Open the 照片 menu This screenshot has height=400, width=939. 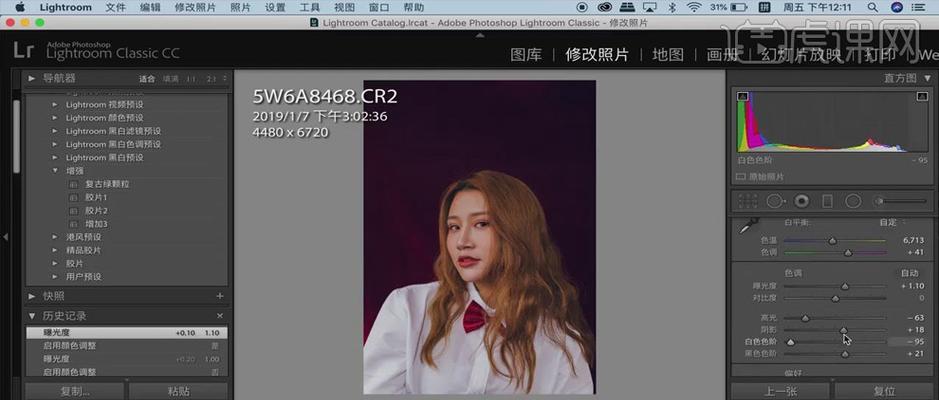pyautogui.click(x=240, y=7)
